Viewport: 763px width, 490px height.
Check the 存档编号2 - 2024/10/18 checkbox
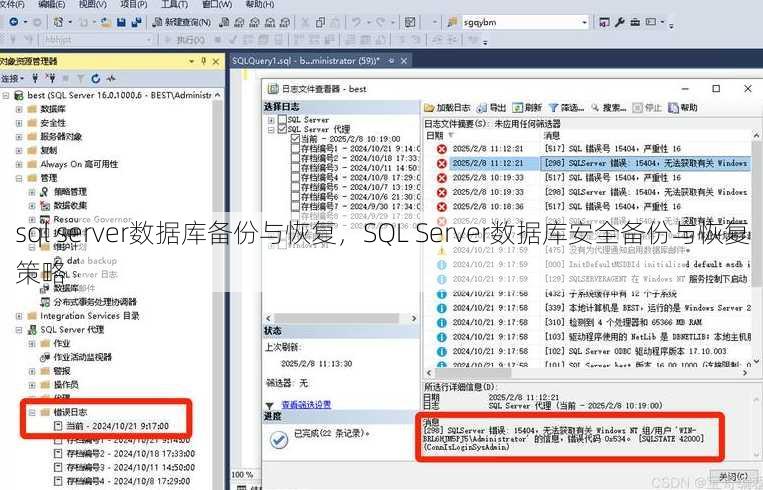click(x=295, y=158)
